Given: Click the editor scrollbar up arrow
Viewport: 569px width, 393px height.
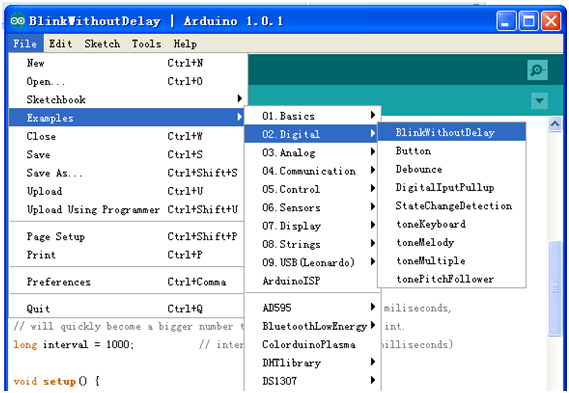Looking at the screenshot, I should 555,124.
